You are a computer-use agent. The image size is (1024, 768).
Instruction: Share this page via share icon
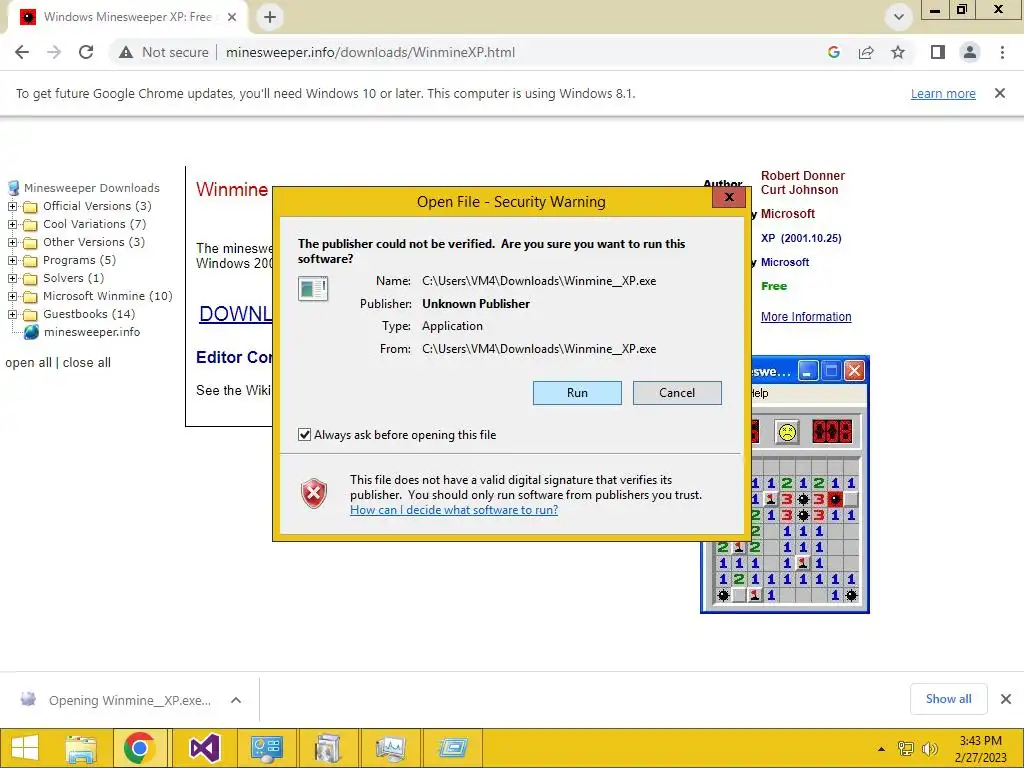(x=866, y=52)
